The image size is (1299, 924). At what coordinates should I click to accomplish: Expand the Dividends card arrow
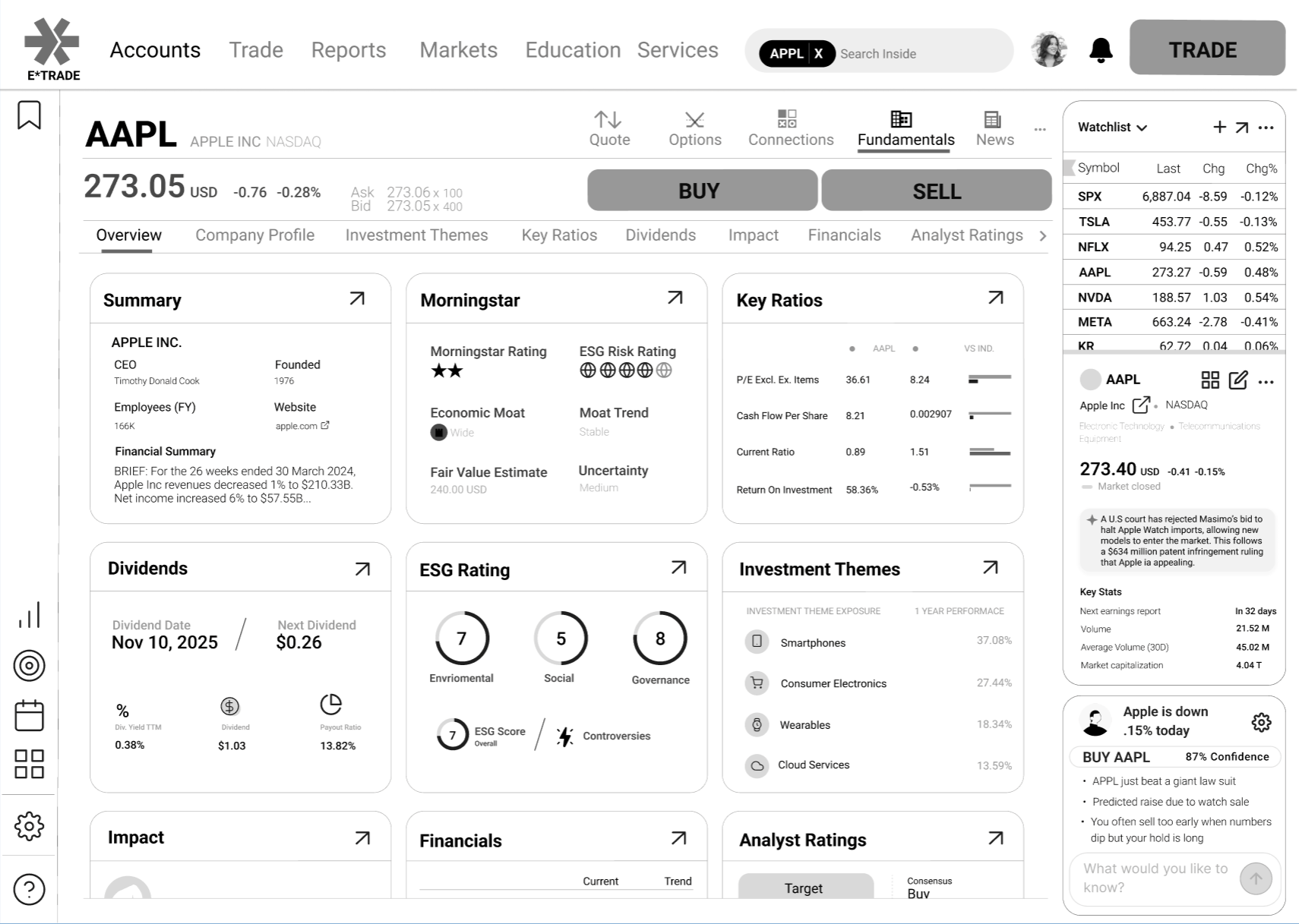tap(363, 569)
